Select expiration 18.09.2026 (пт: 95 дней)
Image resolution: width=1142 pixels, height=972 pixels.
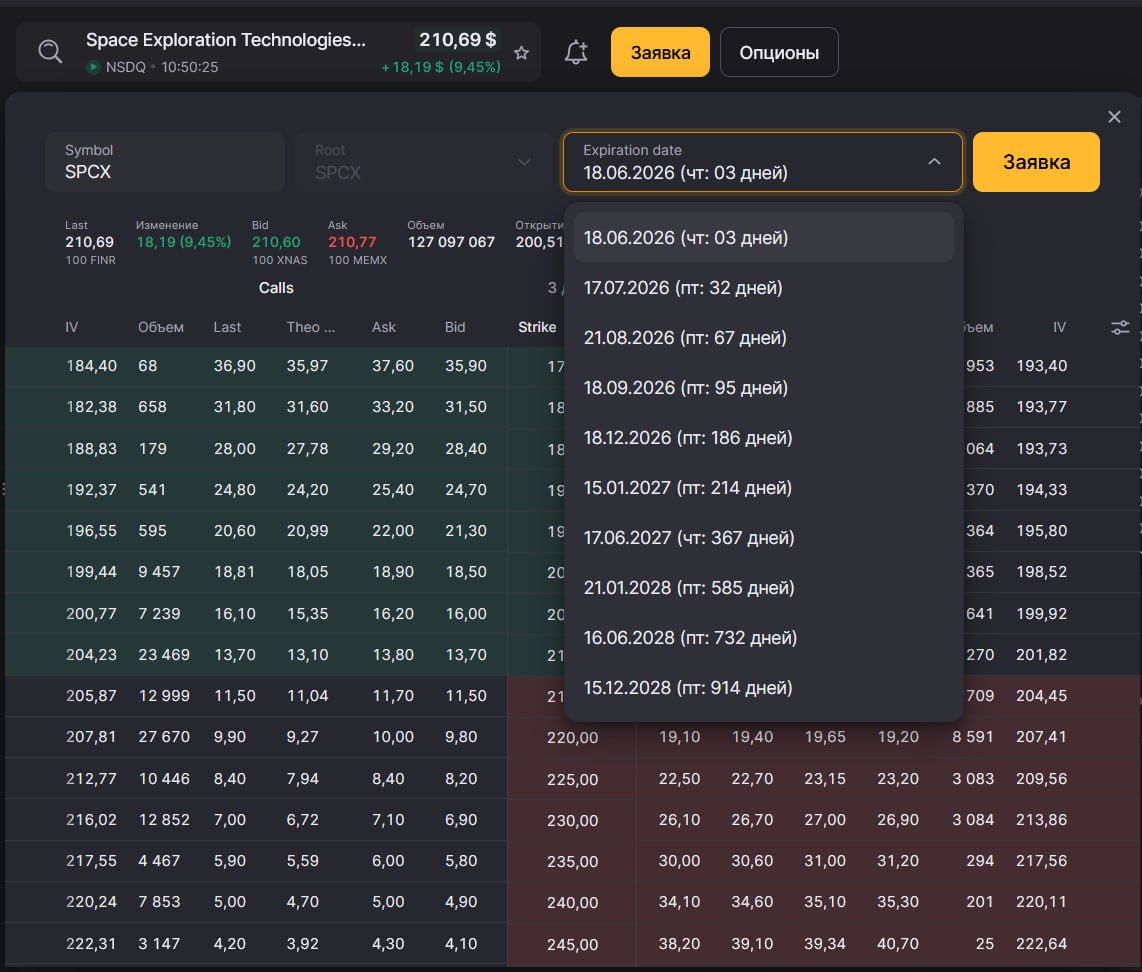tap(763, 387)
